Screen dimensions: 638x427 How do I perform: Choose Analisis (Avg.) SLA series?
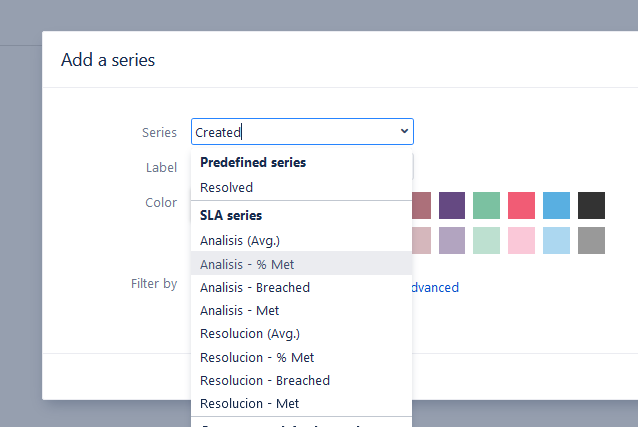[240, 240]
